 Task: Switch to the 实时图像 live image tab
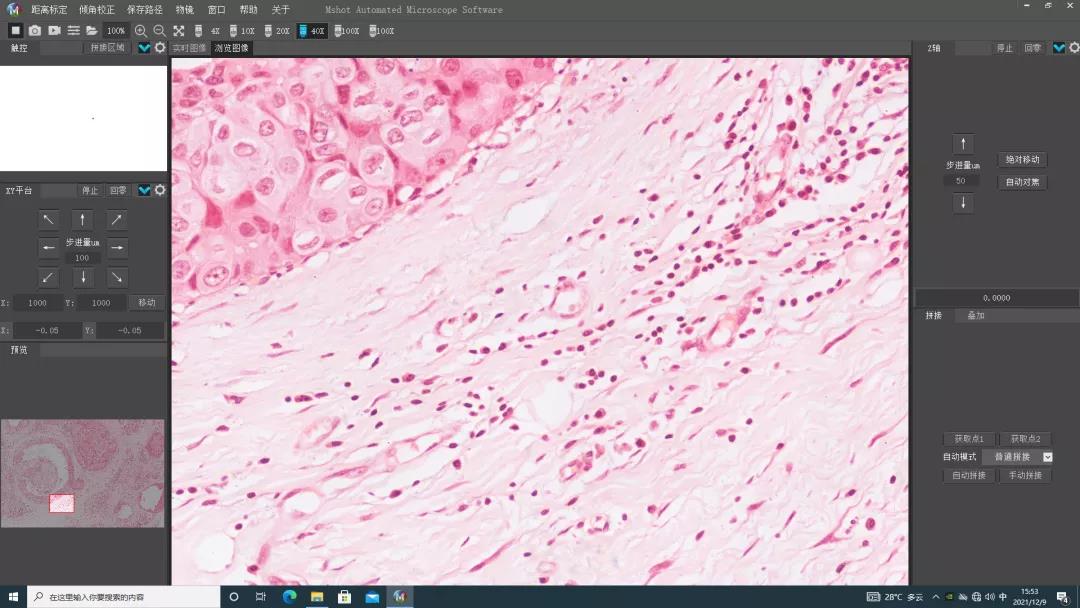click(x=189, y=48)
